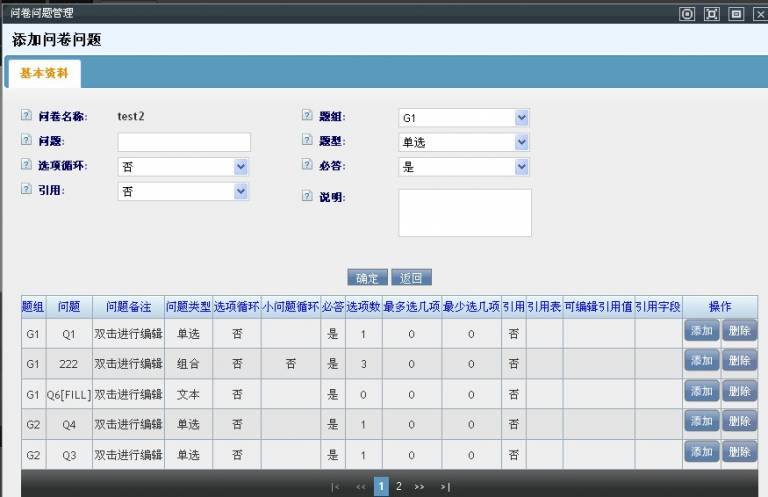Click the help icon next to 问题 field
Image resolution: width=768 pixels, height=497 pixels.
27,142
